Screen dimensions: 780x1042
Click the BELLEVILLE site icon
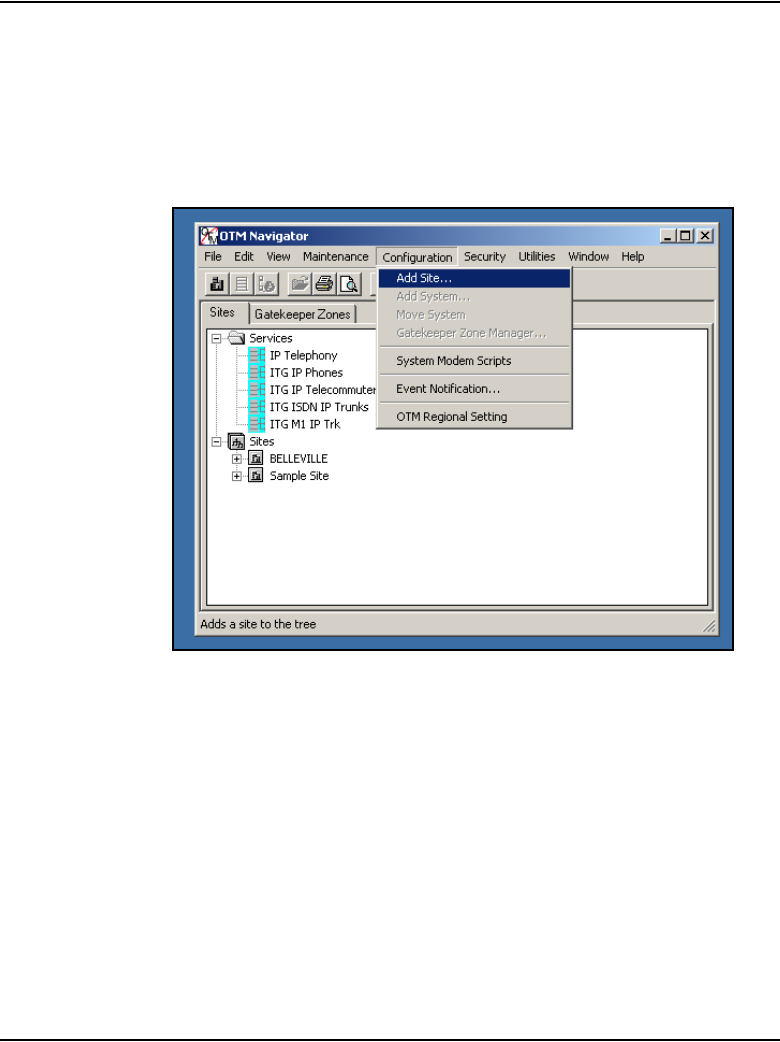[x=256, y=459]
